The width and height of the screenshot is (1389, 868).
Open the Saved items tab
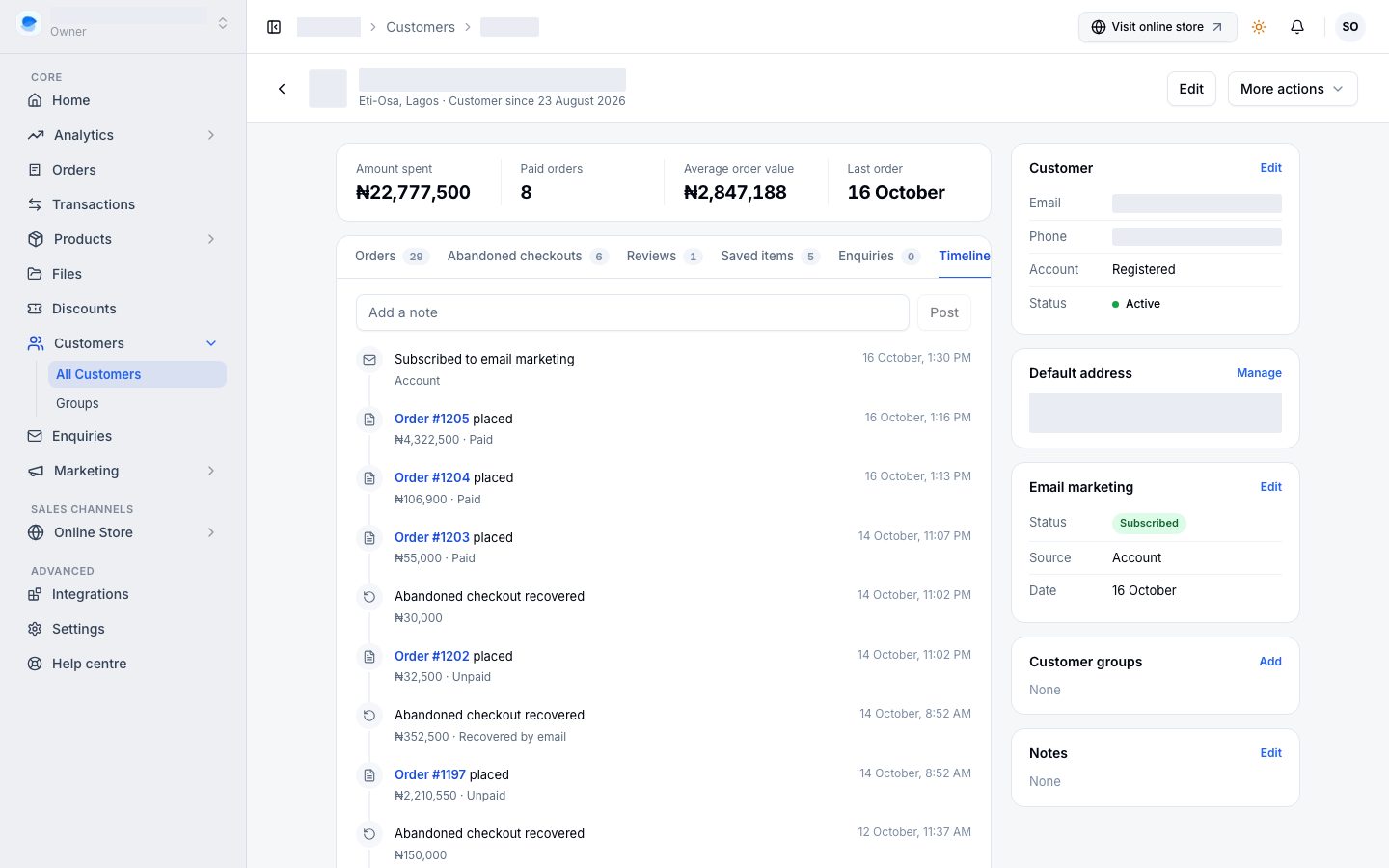tap(770, 257)
